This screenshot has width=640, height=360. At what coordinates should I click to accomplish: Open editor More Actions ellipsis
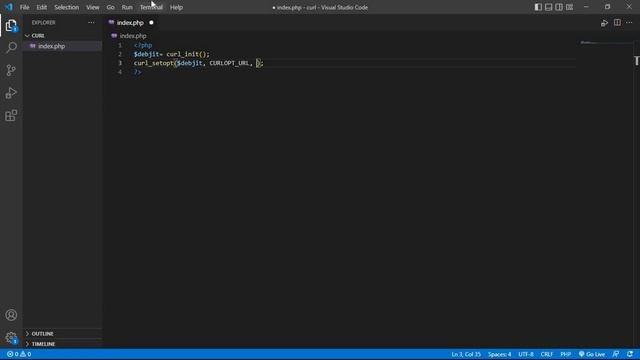tap(629, 22)
